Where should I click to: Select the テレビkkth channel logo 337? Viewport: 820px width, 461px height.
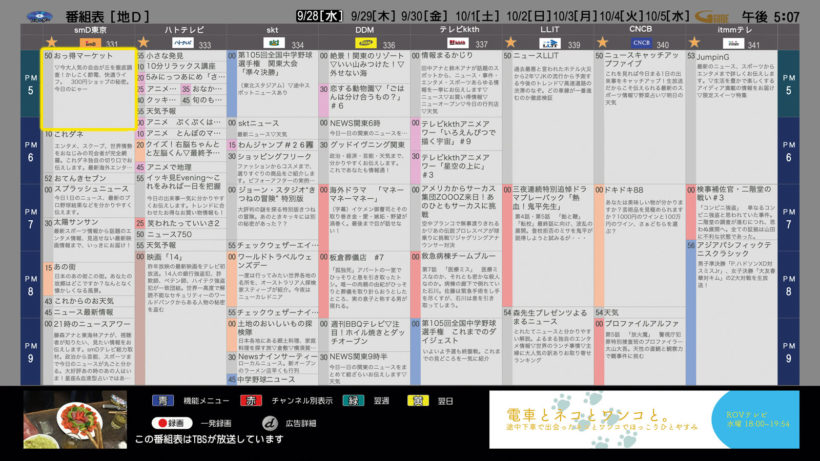(x=458, y=43)
